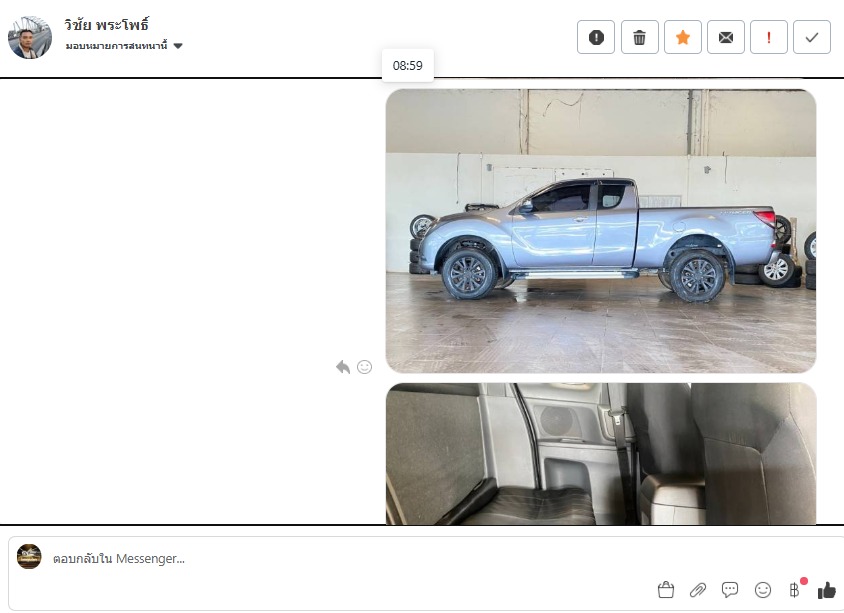Click page avatar beside reply field

(29, 556)
